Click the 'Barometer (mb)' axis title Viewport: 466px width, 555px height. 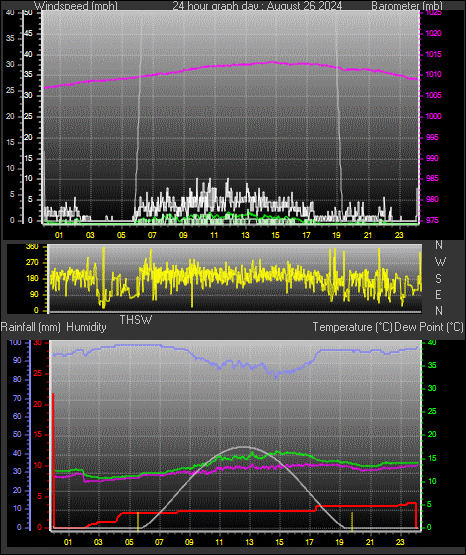(407, 6)
